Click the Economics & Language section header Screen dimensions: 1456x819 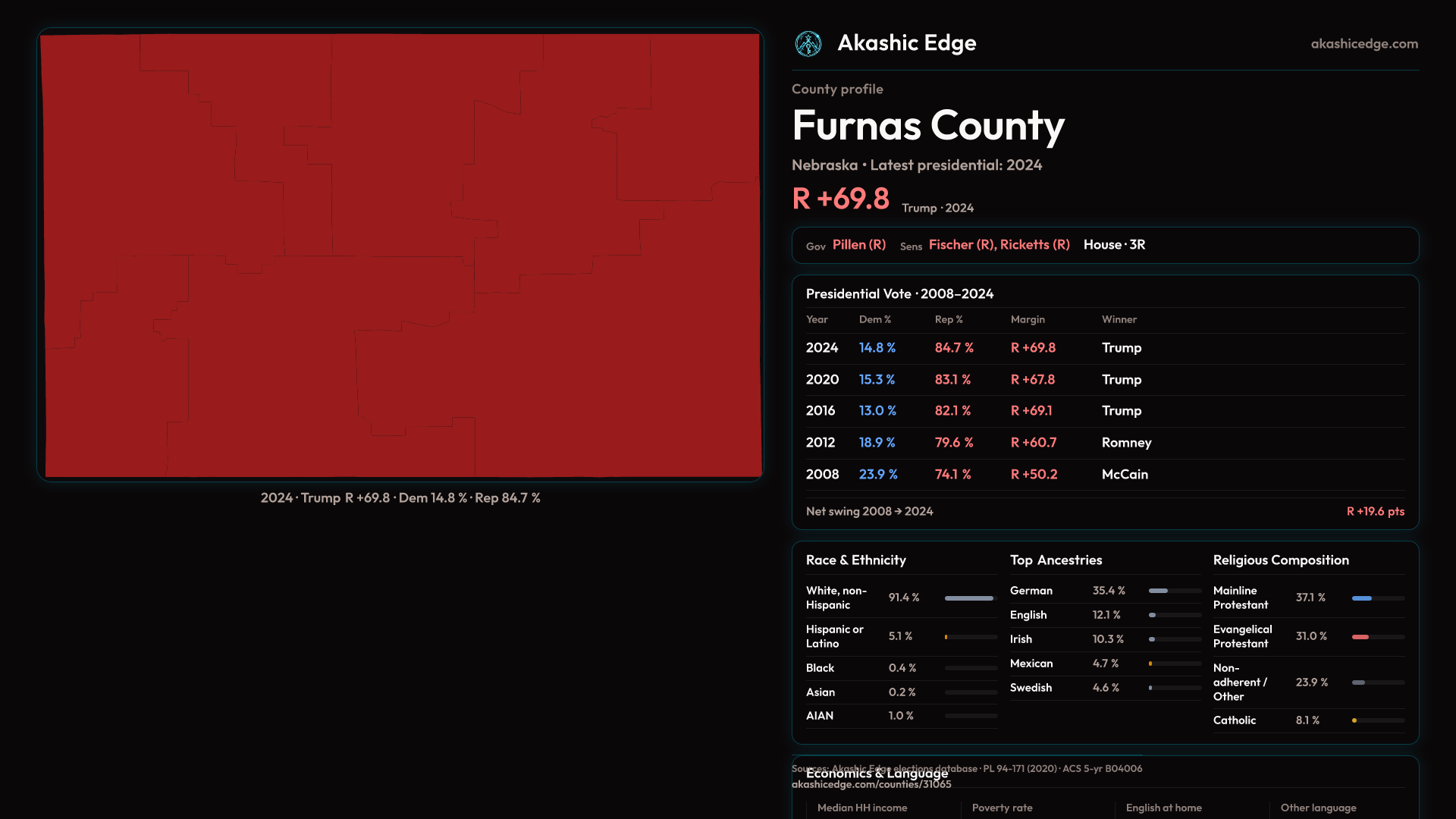point(877,774)
